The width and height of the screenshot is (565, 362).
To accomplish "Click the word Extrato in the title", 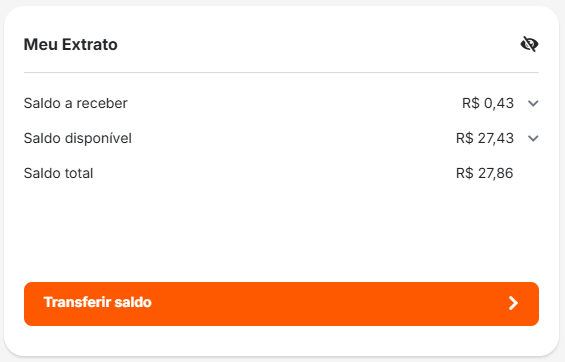I will click(x=90, y=45).
